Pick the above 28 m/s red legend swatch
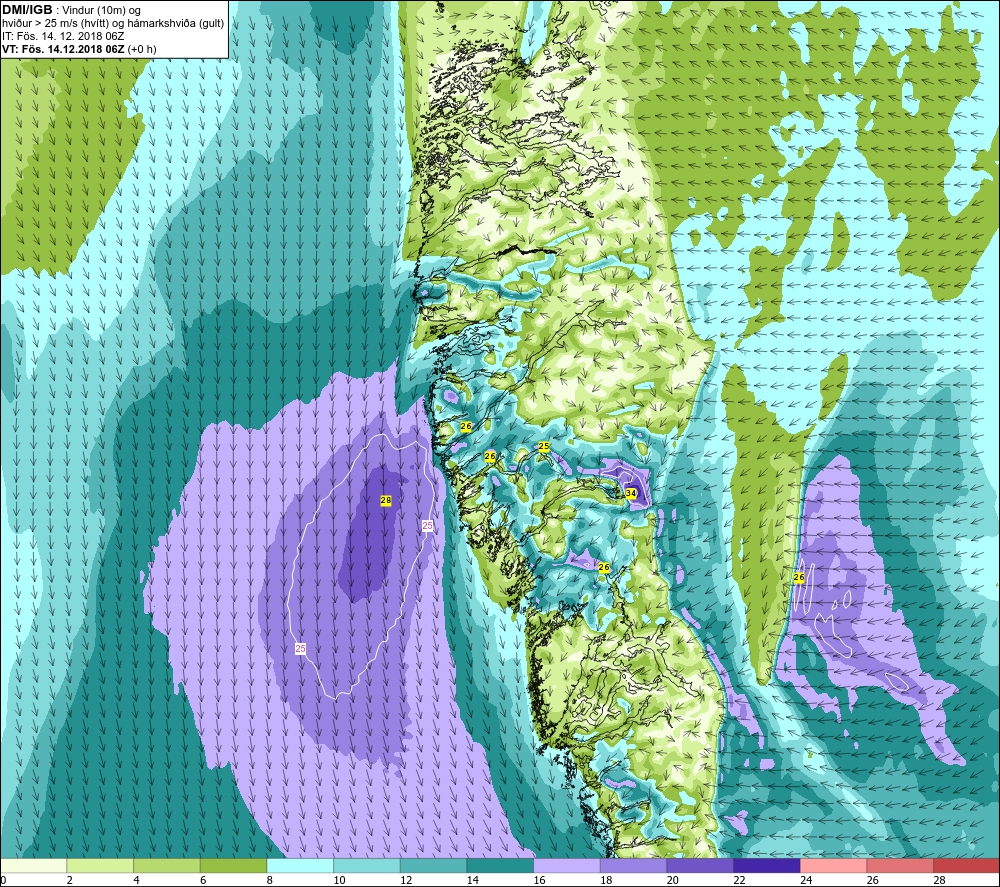 coord(966,866)
